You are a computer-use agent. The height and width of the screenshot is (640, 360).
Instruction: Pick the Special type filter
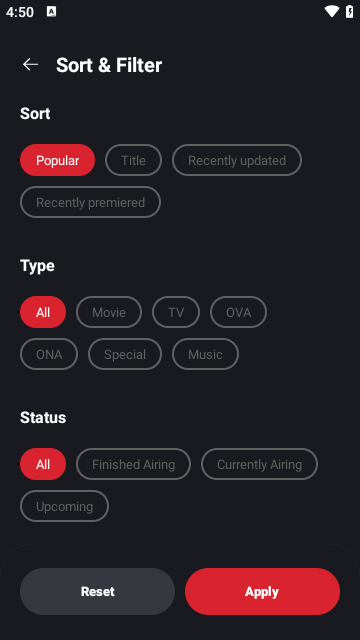coord(125,354)
